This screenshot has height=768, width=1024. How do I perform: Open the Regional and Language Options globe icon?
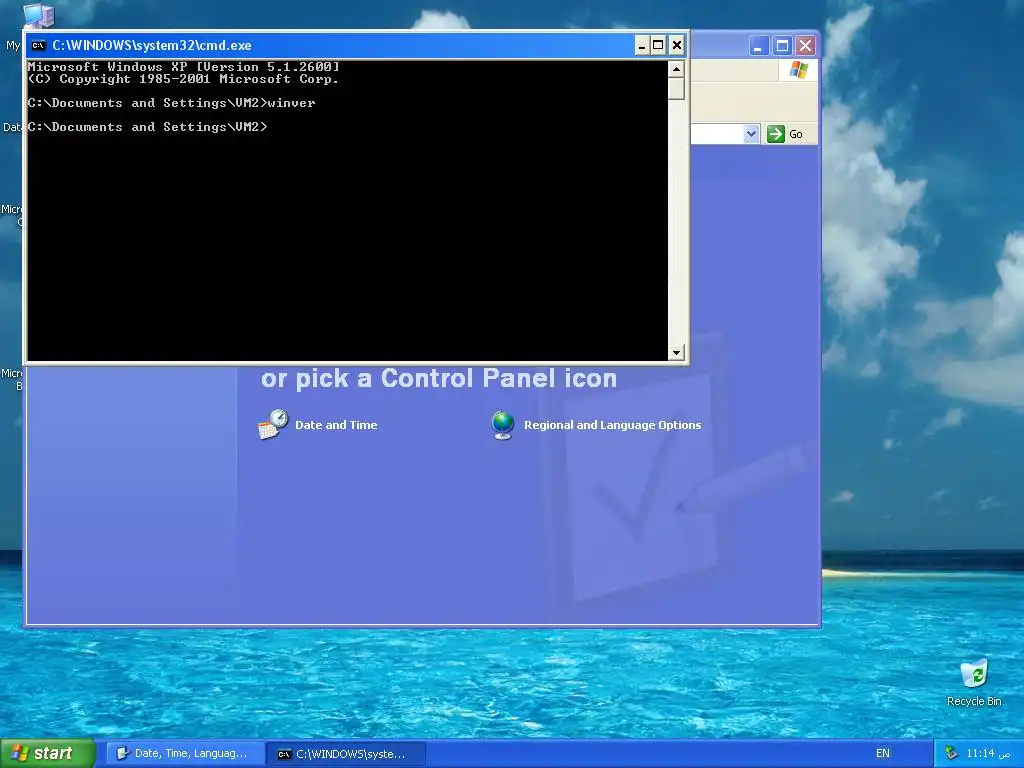click(503, 425)
